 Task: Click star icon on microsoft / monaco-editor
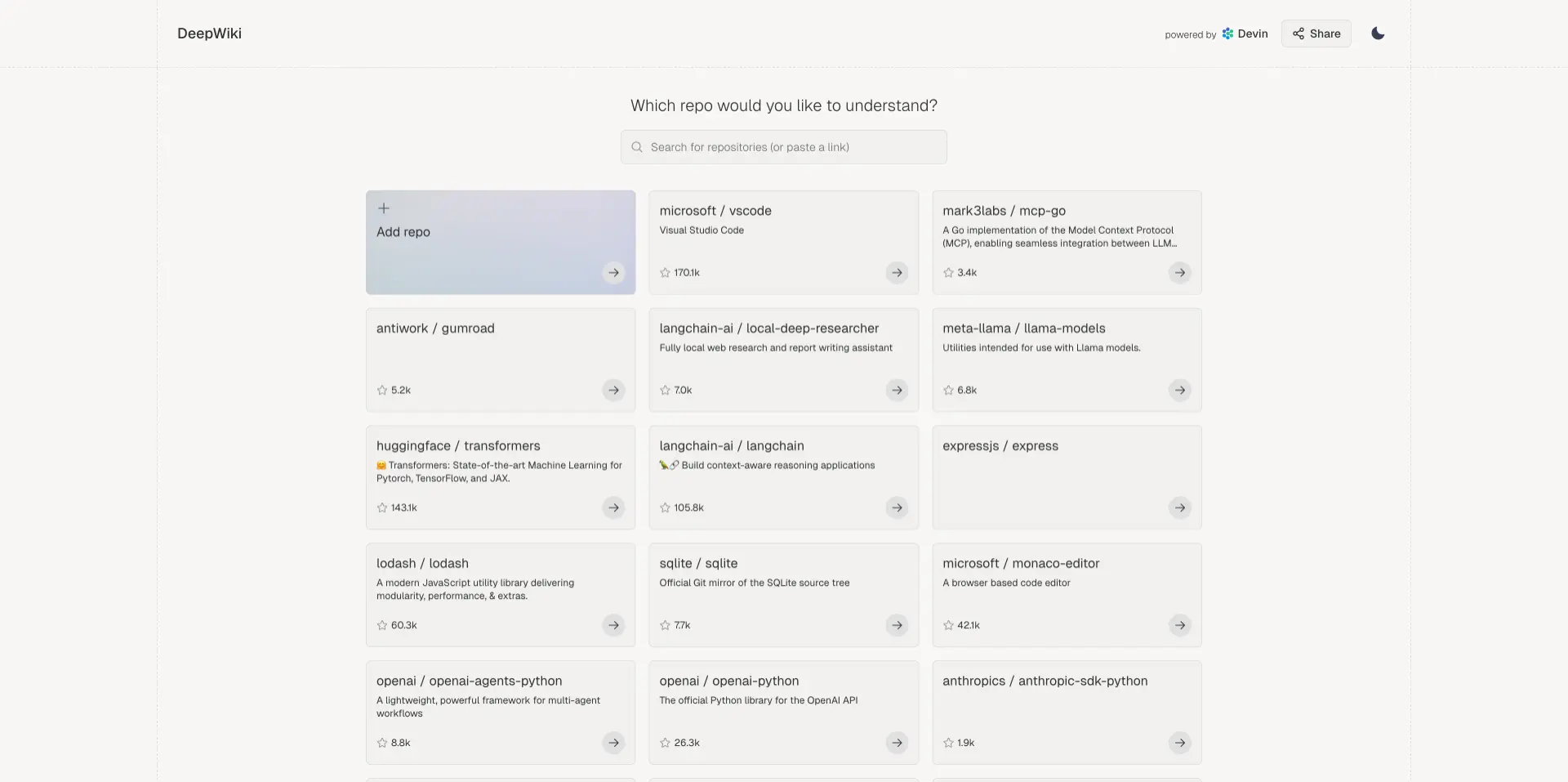[948, 625]
